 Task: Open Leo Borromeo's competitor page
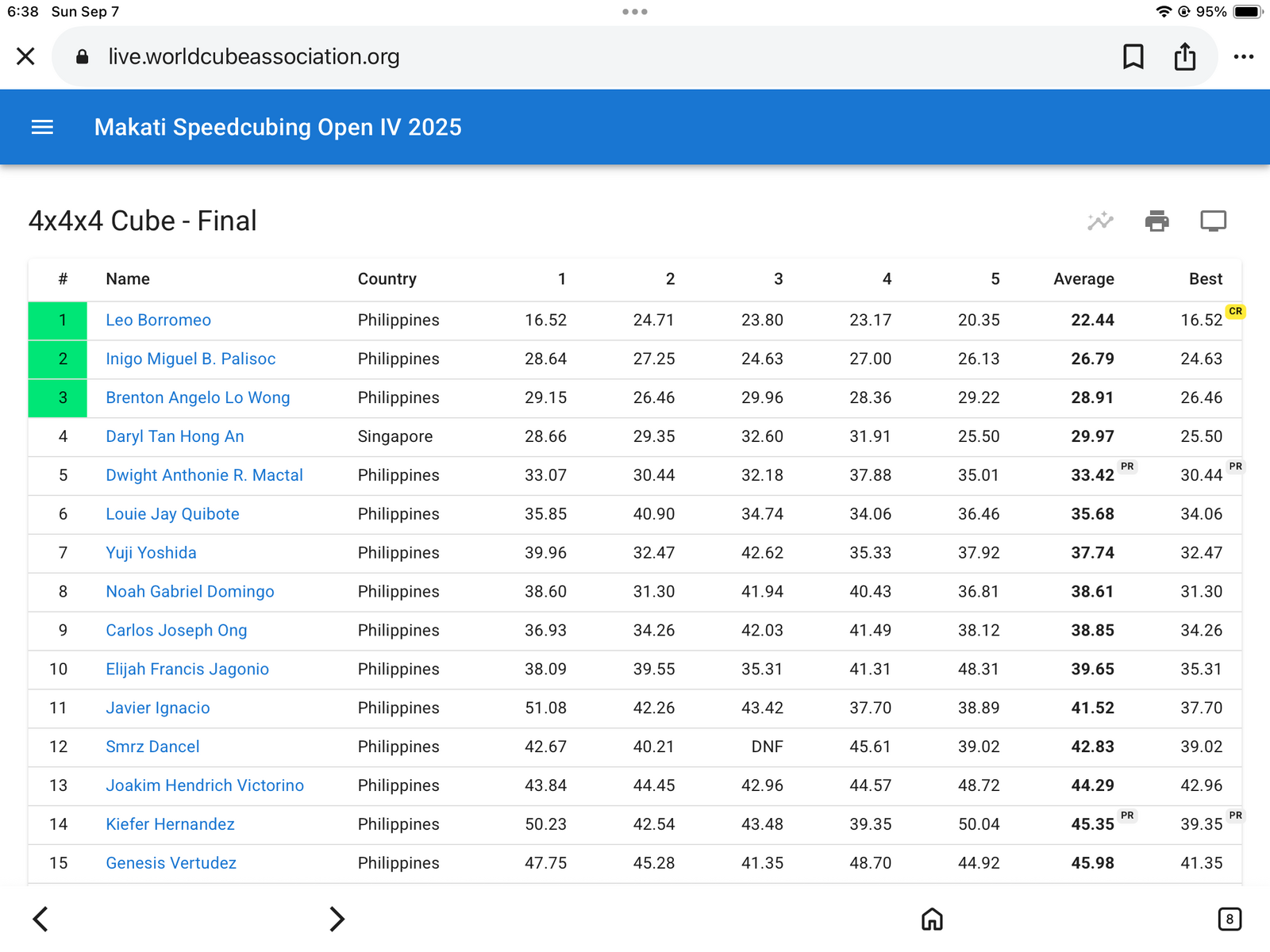click(159, 320)
